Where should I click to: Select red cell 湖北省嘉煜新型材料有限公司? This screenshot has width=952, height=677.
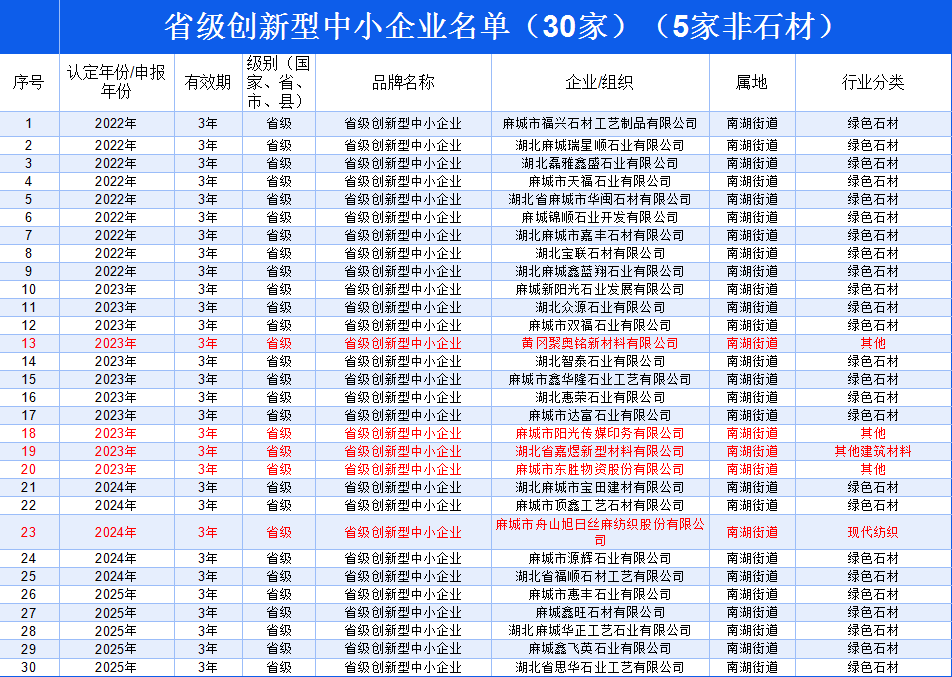point(600,452)
